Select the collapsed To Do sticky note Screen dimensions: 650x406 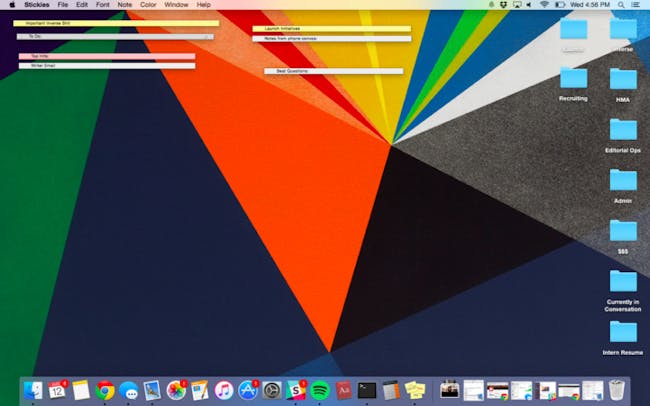tap(115, 36)
